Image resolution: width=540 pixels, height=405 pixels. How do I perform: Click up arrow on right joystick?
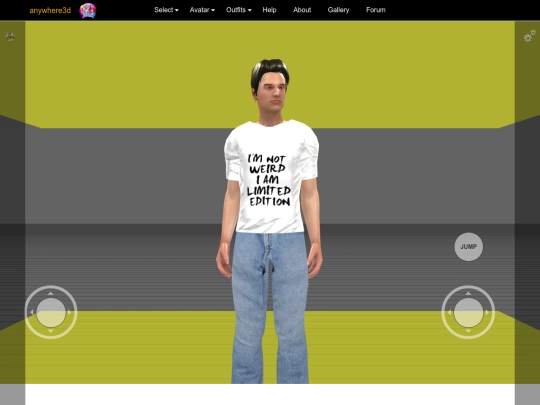coord(468,293)
